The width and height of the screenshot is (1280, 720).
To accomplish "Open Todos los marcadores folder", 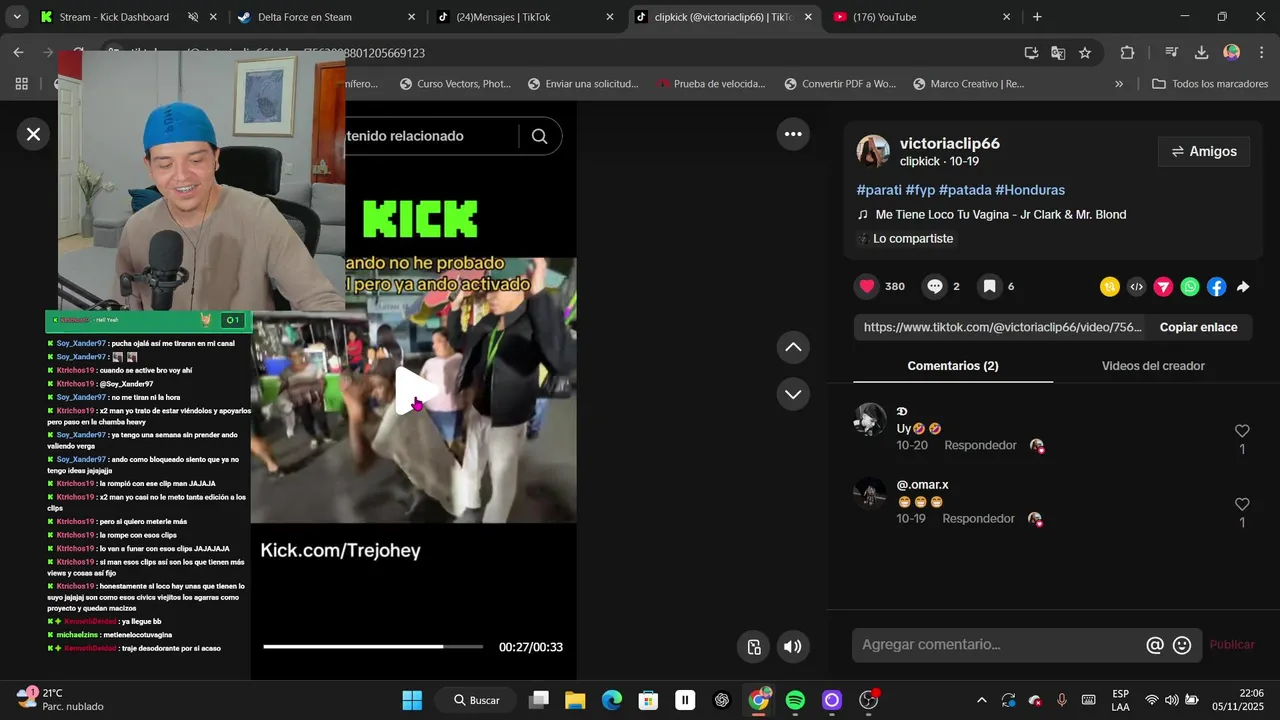I will (1210, 84).
